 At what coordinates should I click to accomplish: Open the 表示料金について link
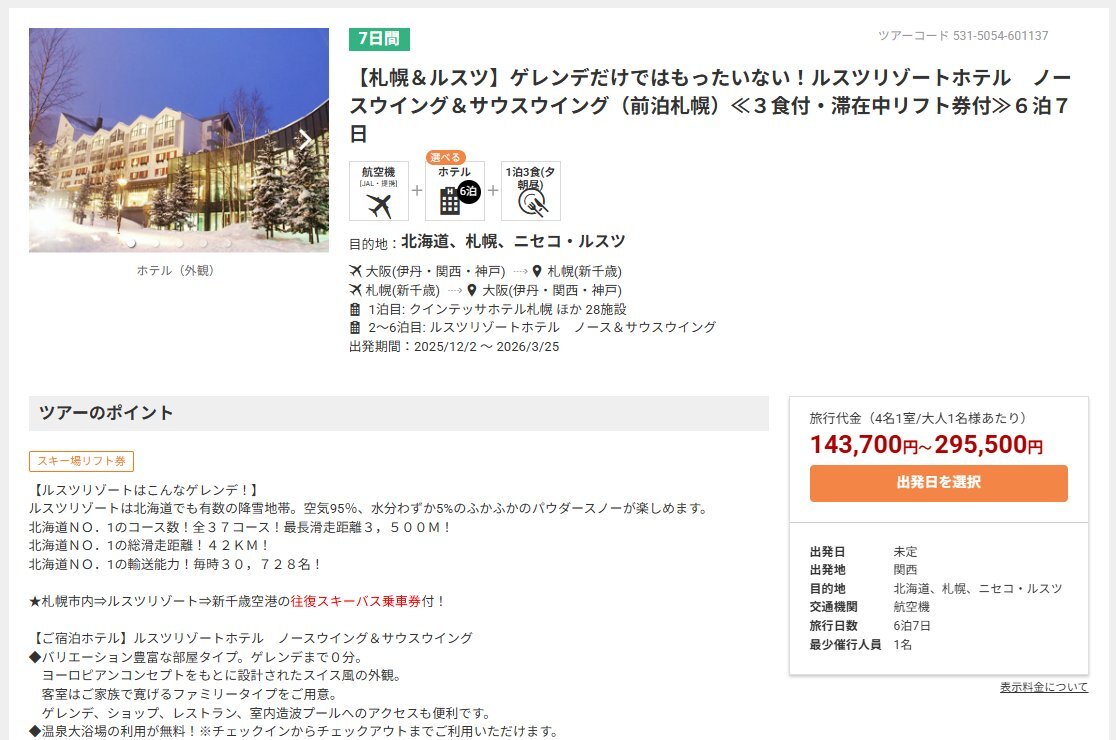tap(1043, 687)
